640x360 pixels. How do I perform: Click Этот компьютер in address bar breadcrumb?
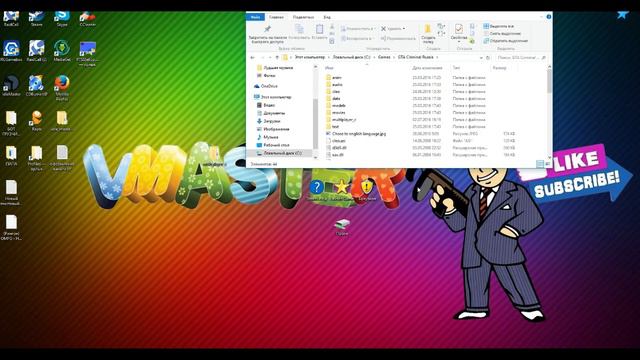pyautogui.click(x=310, y=57)
